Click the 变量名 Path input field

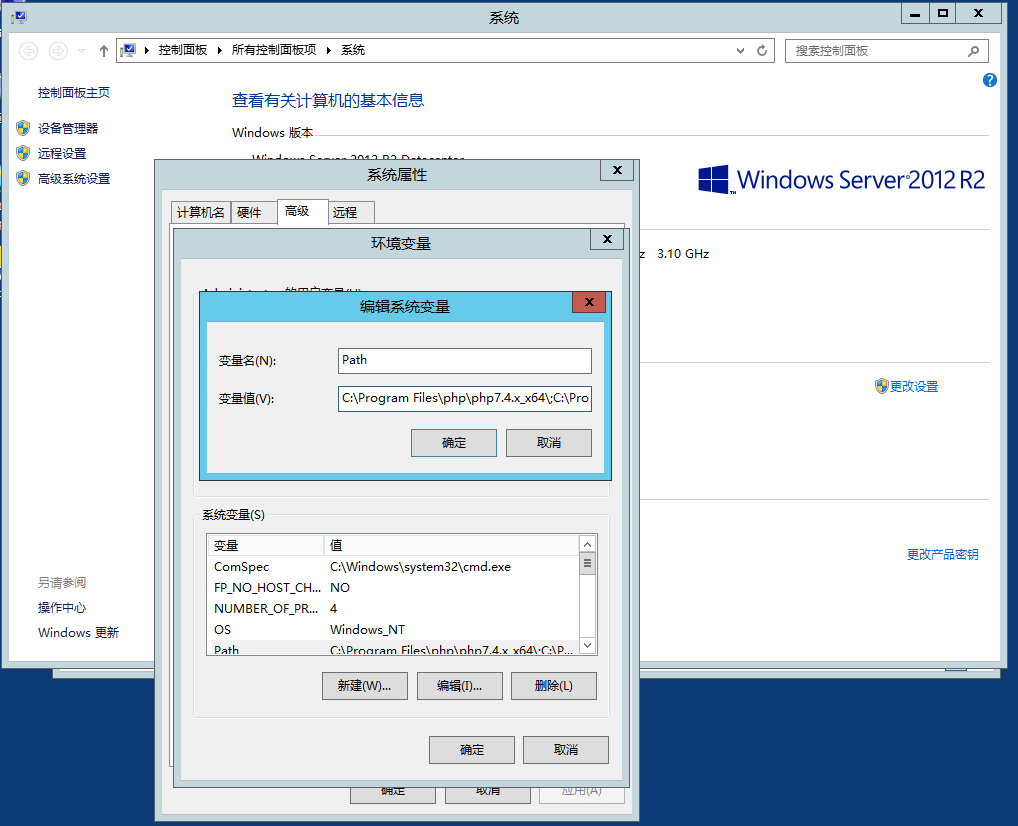(465, 361)
